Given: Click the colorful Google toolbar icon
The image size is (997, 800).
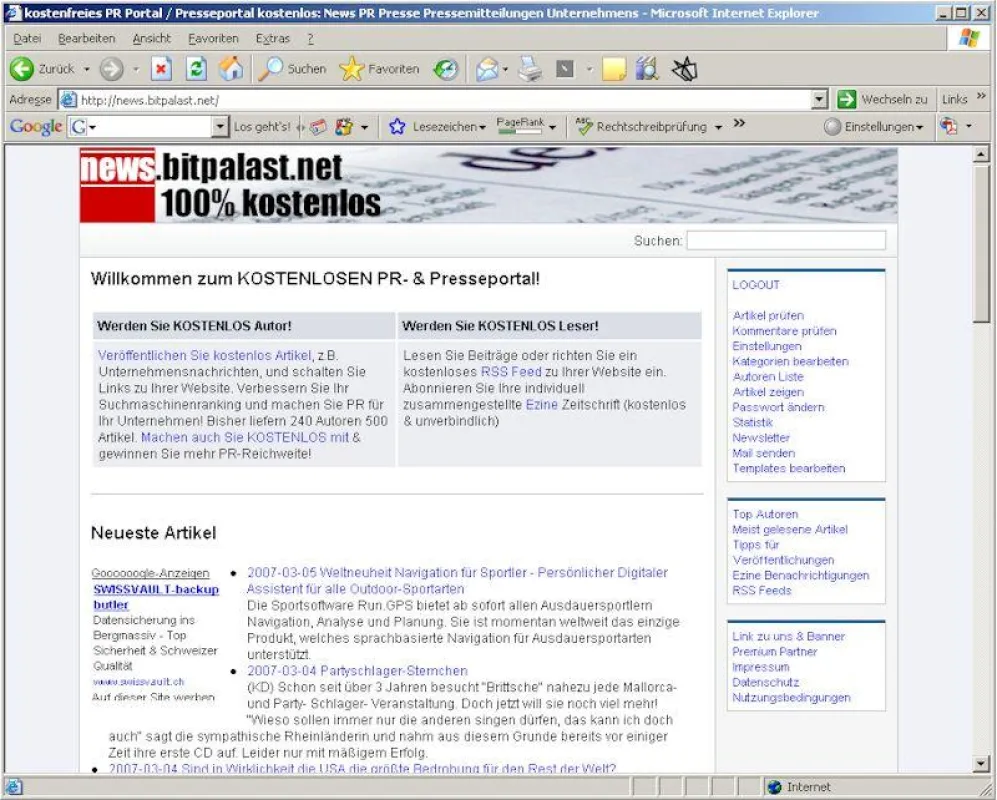Looking at the screenshot, I should [x=344, y=127].
